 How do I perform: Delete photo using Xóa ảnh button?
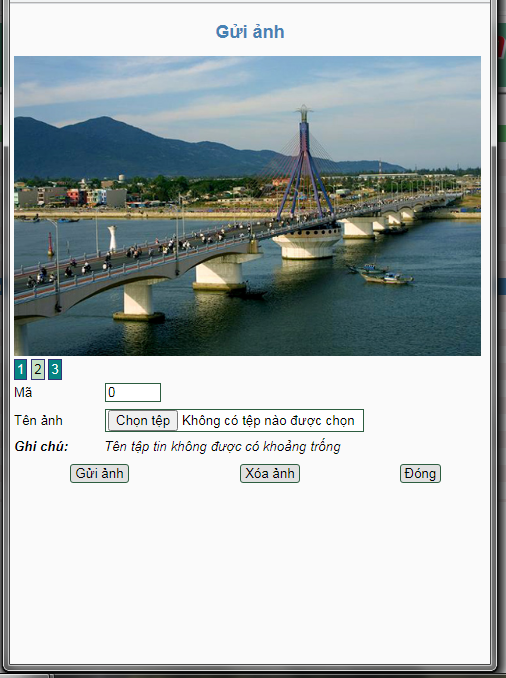point(270,473)
